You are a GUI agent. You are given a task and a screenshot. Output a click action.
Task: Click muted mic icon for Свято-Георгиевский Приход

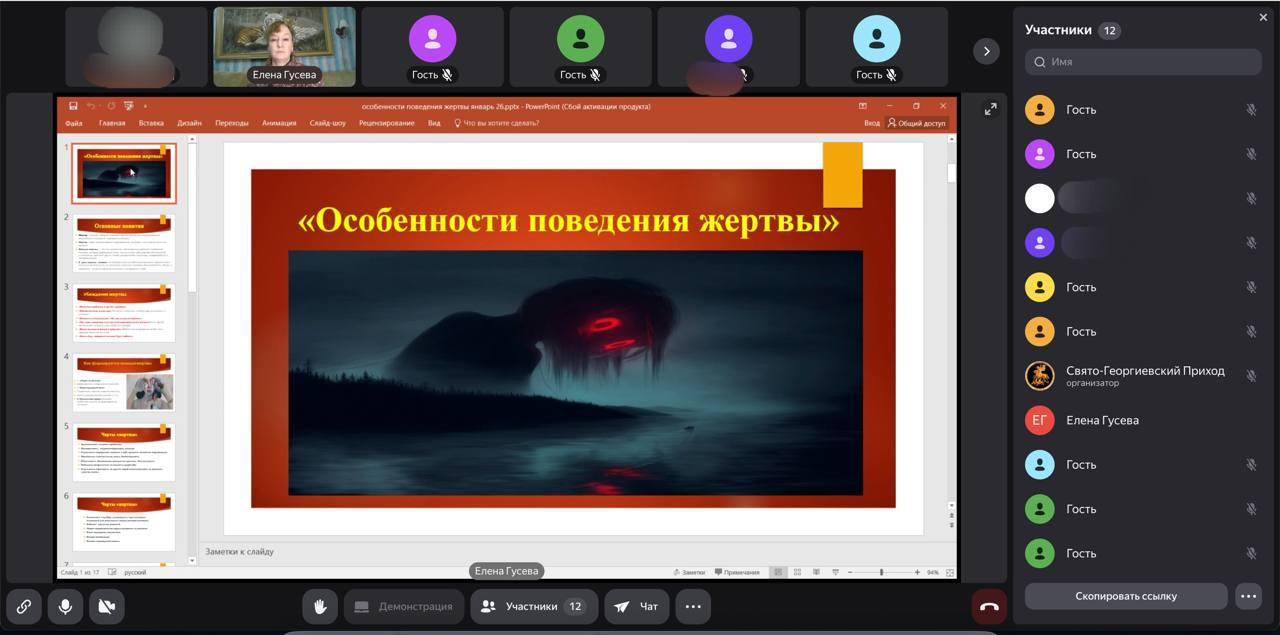click(1251, 376)
